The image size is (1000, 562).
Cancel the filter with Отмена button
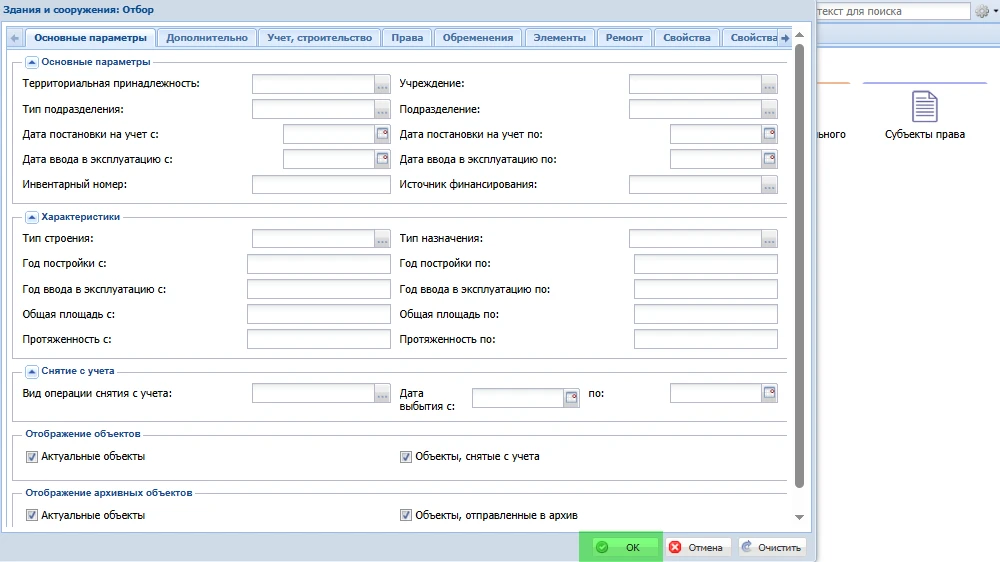click(696, 547)
